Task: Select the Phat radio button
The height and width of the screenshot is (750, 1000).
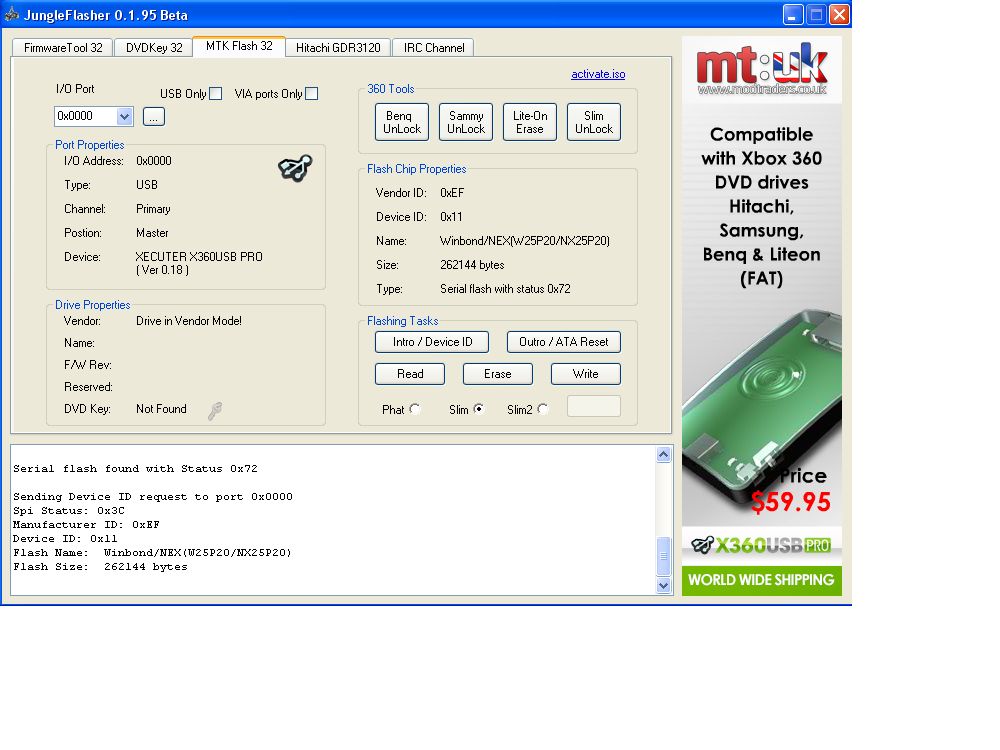Action: 415,409
